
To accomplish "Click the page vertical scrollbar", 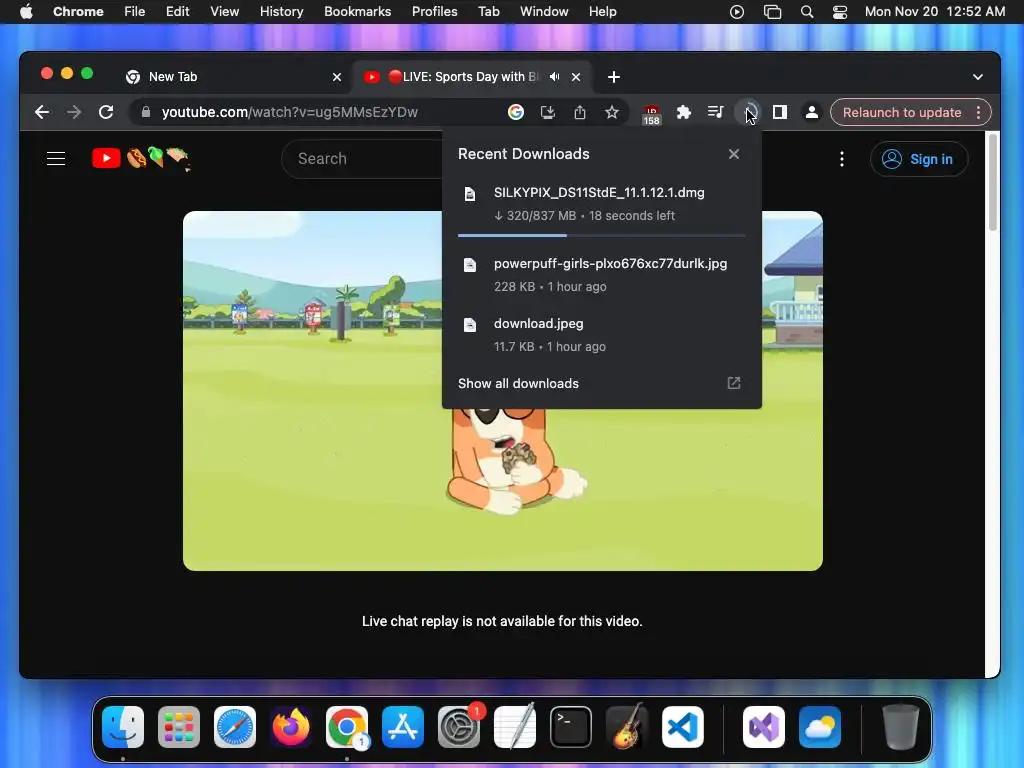I will 993,183.
